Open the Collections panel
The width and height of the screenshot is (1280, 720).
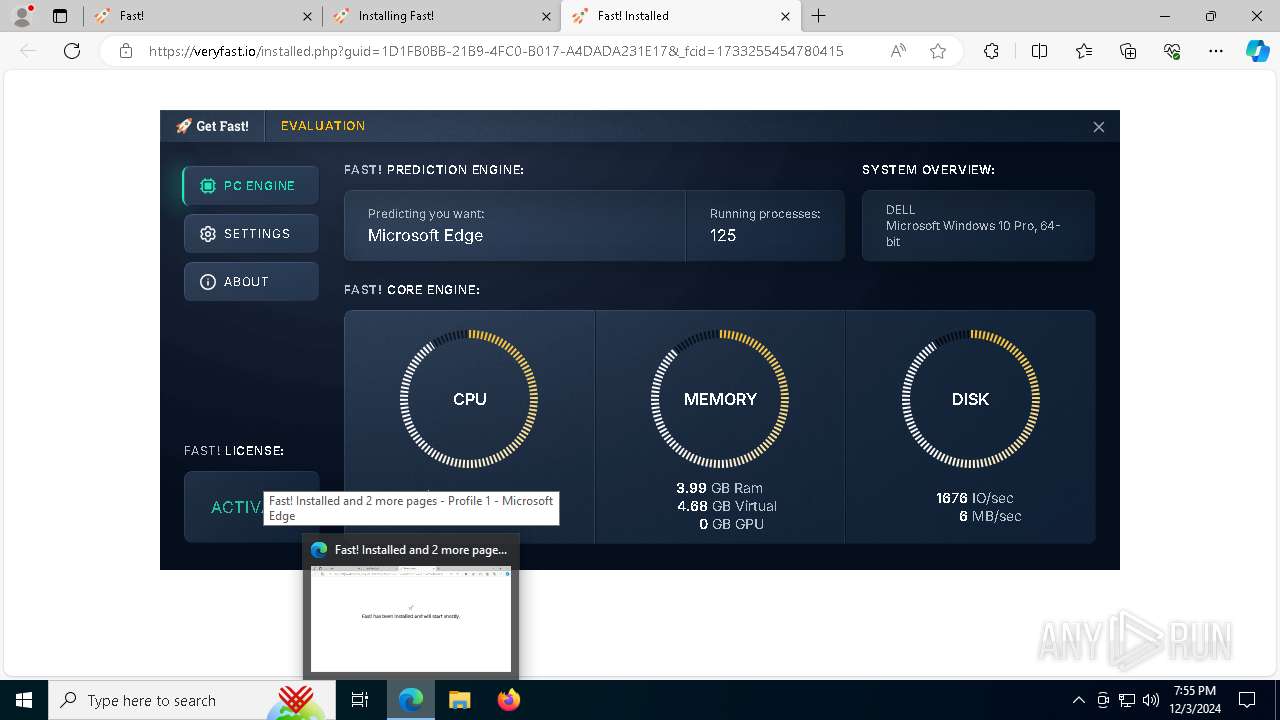(x=1128, y=51)
